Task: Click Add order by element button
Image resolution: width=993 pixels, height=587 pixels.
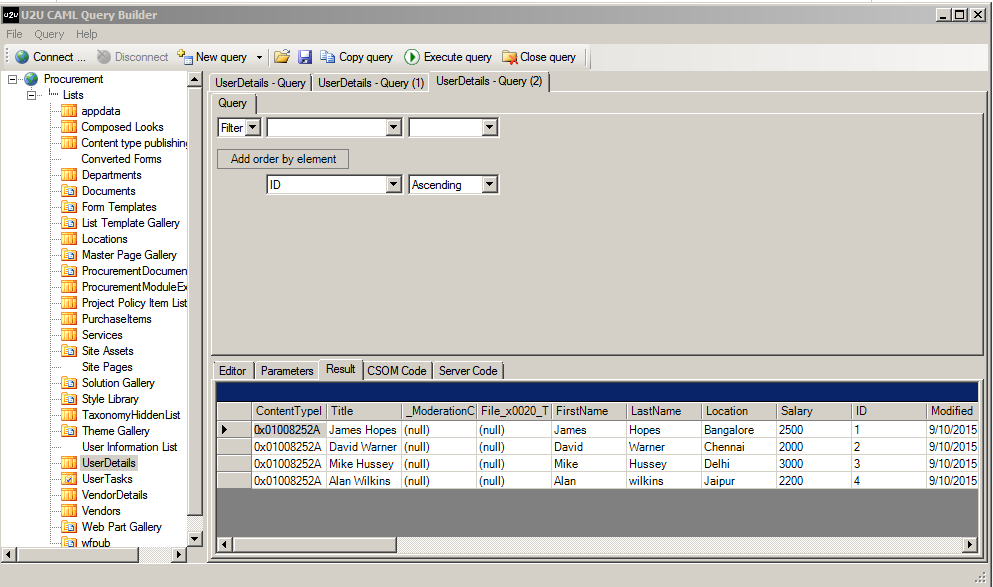Action: tap(283, 159)
